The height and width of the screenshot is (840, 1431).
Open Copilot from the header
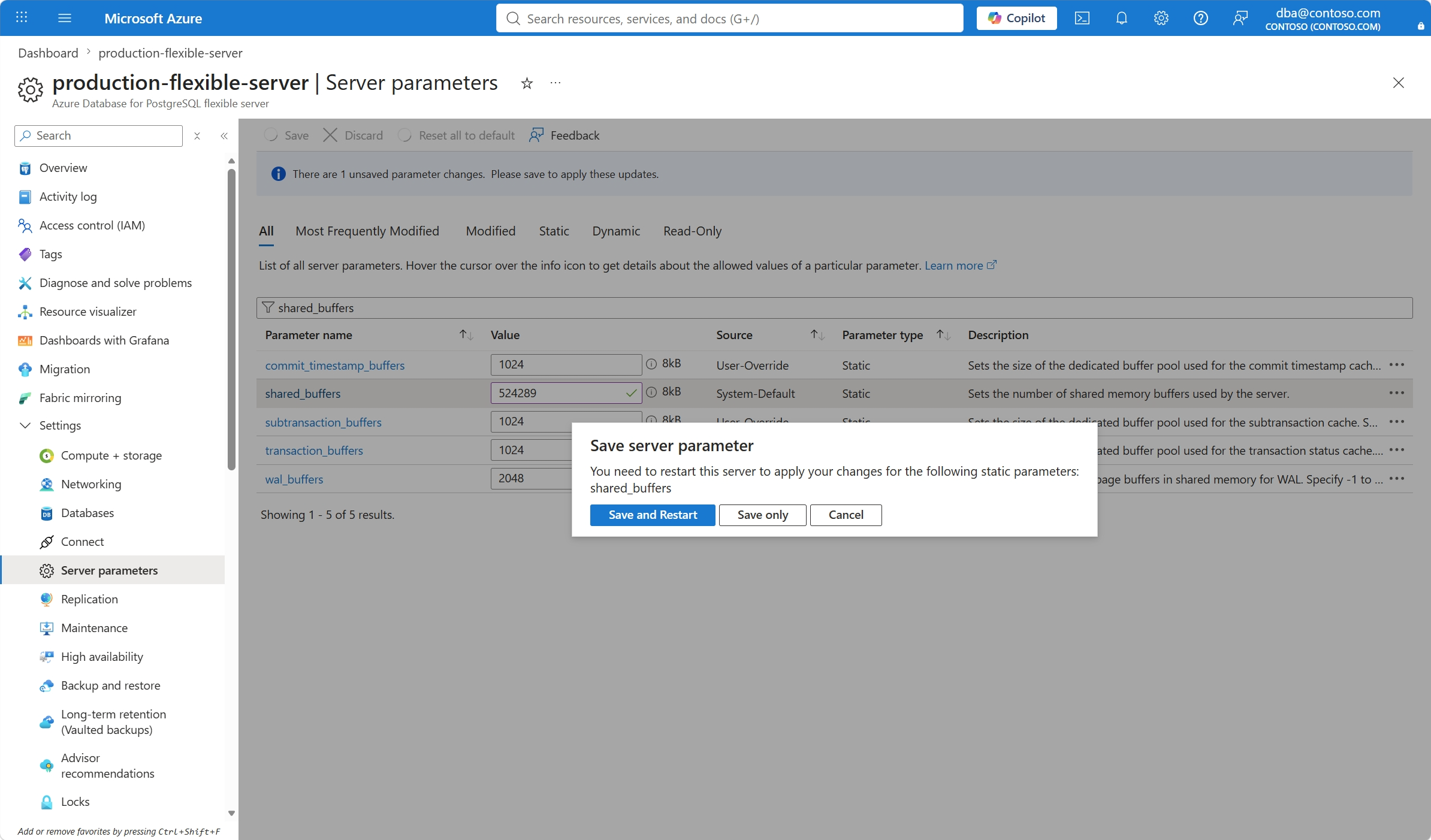(1017, 18)
